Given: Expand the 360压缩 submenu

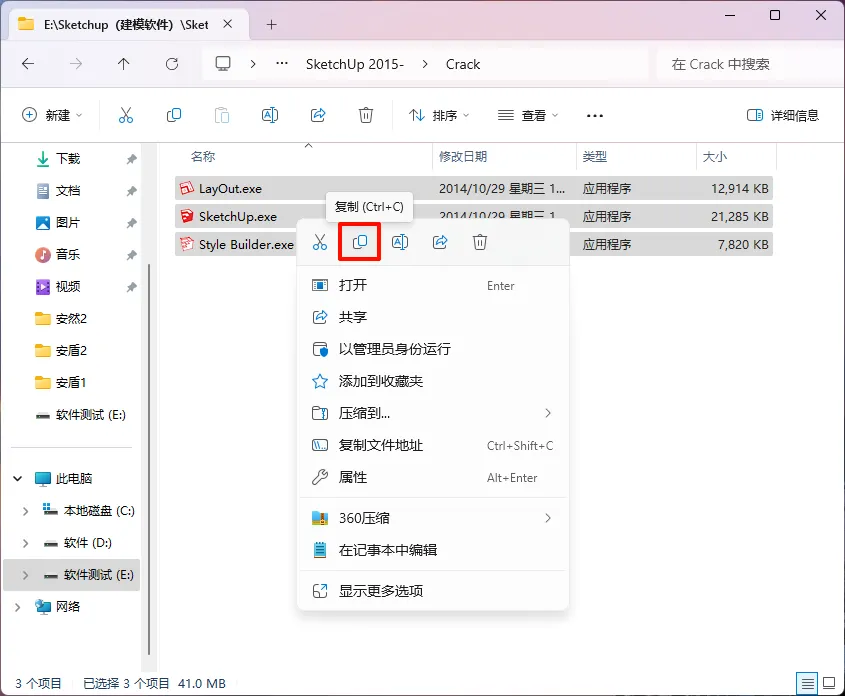Looking at the screenshot, I should [548, 518].
